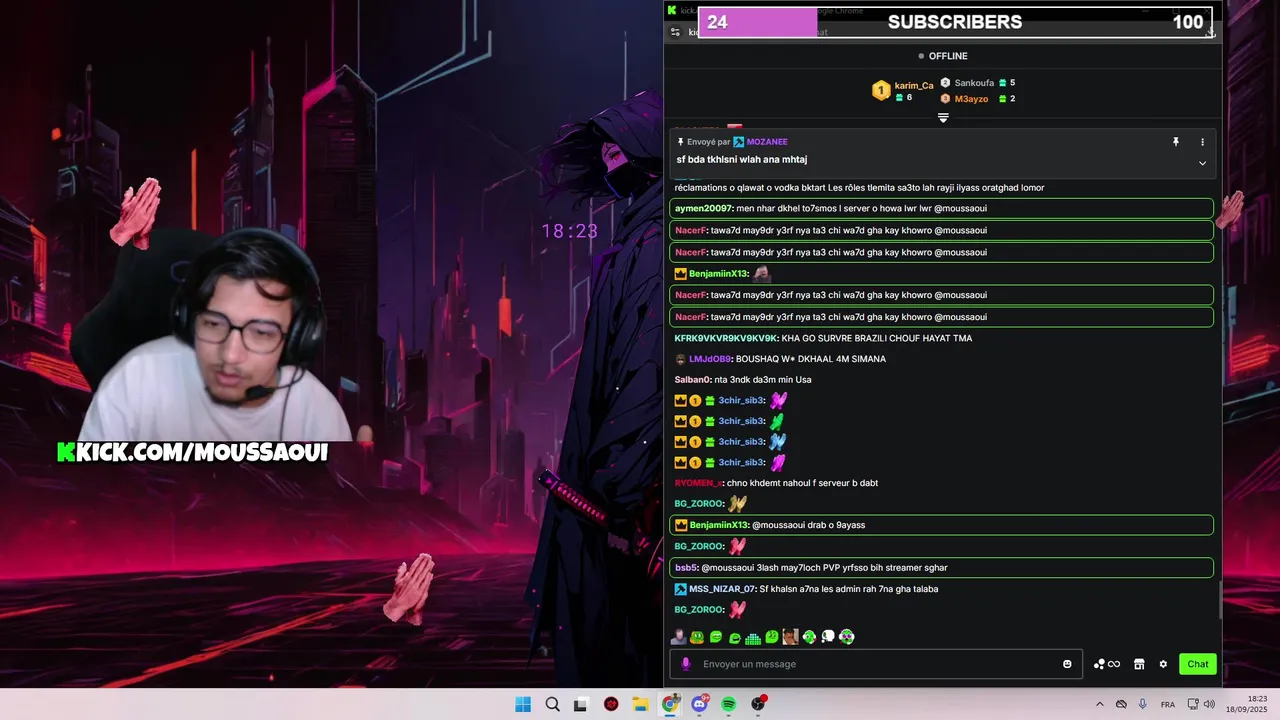1280x720 pixels.
Task: Click username MSS_NIZAR_07 in chat
Action: 722,589
